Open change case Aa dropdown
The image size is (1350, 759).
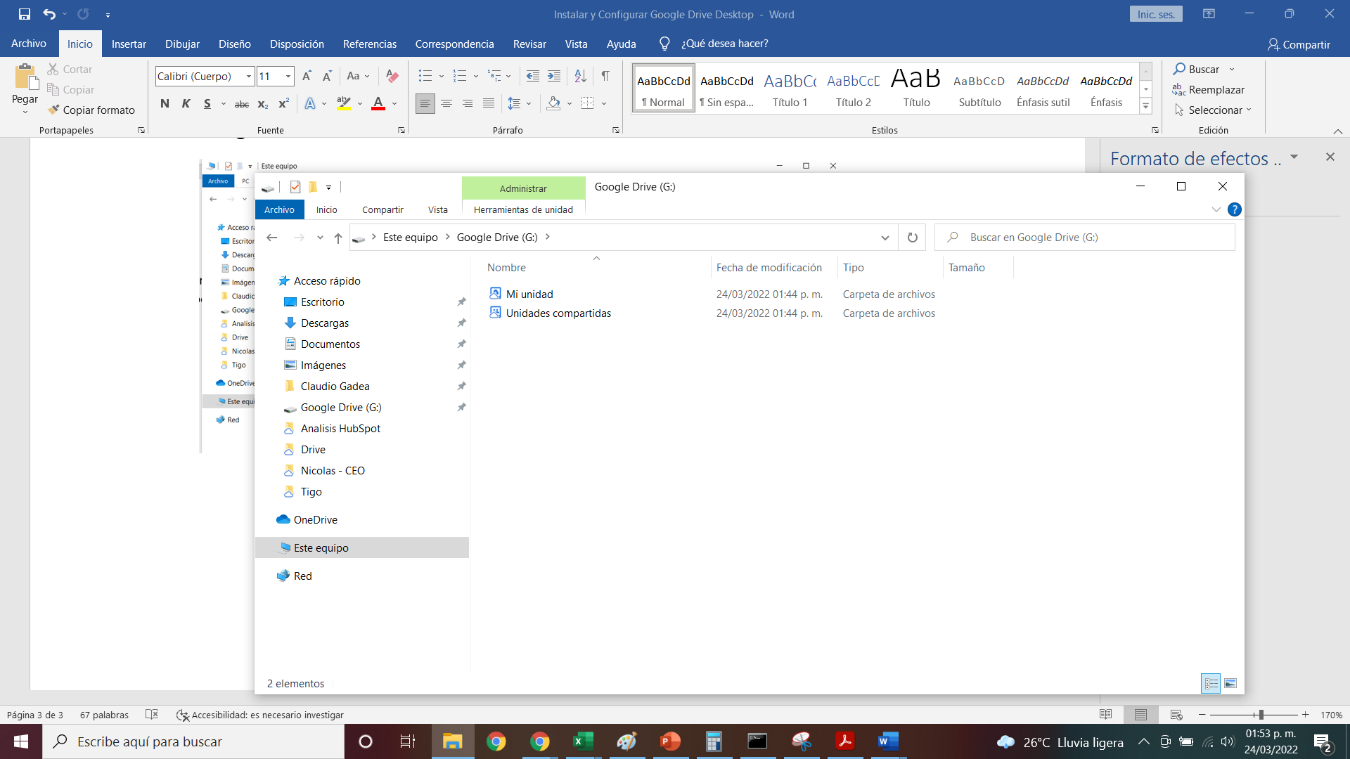coord(357,76)
